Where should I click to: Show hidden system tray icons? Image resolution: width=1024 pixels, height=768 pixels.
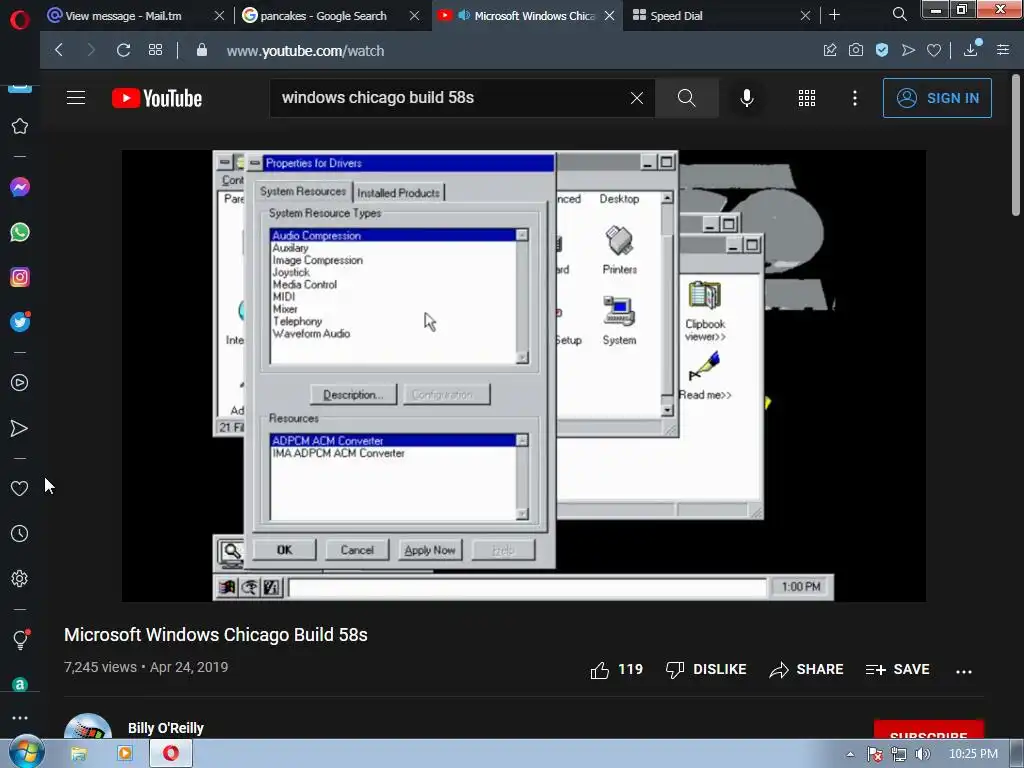(x=850, y=754)
